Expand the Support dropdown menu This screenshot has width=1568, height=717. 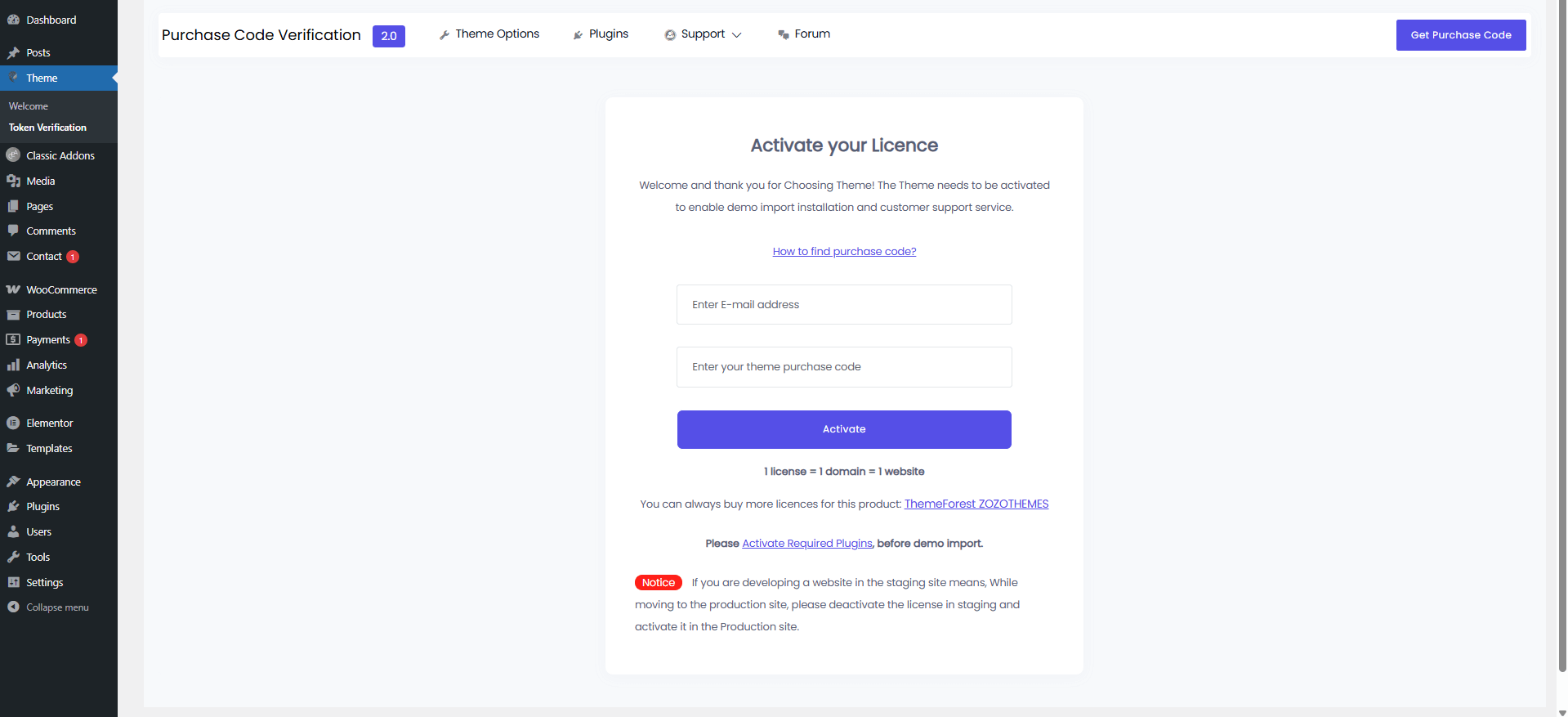[x=703, y=34]
